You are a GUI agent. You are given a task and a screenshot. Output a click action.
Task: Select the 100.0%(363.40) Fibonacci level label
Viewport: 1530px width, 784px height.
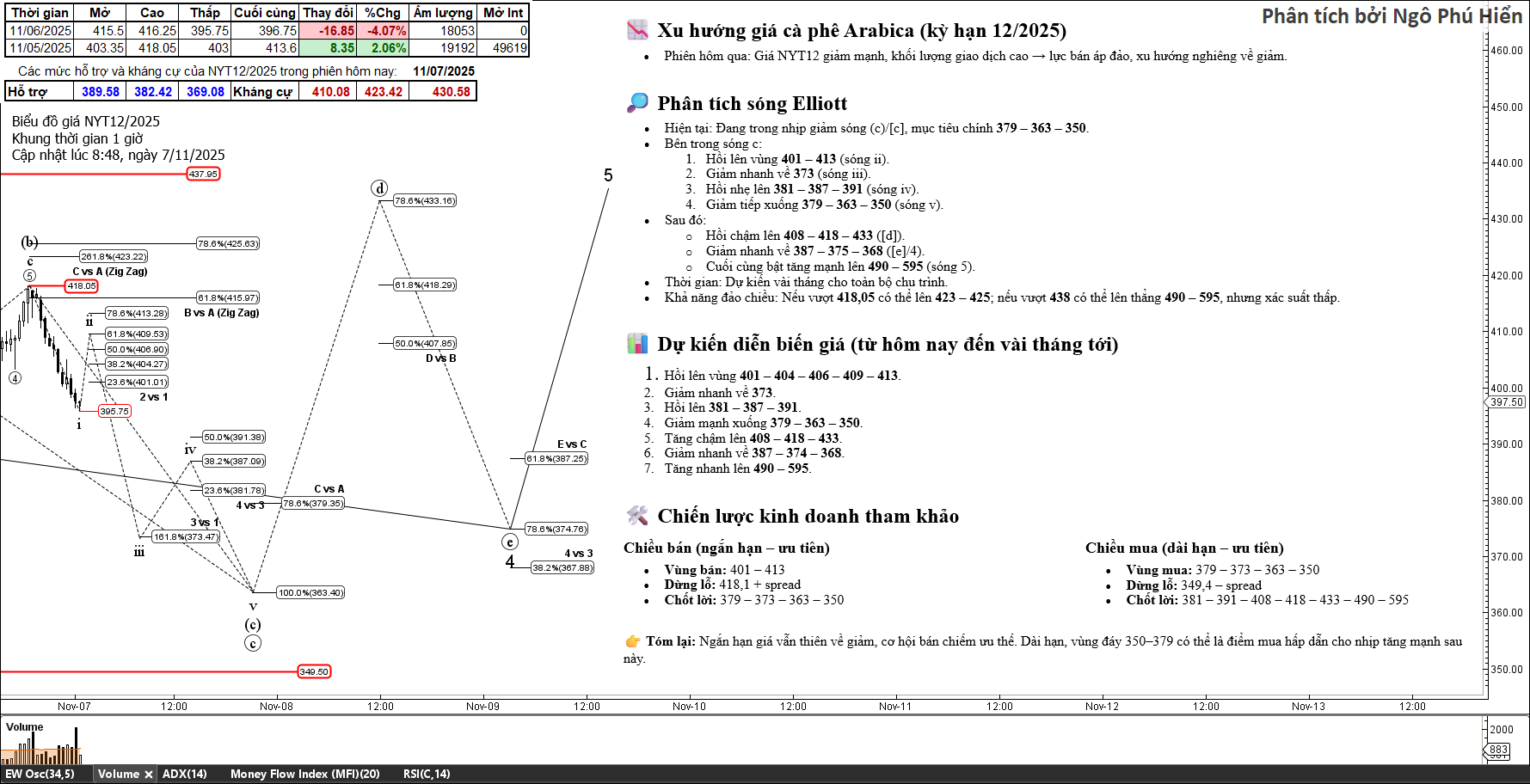coord(310,593)
